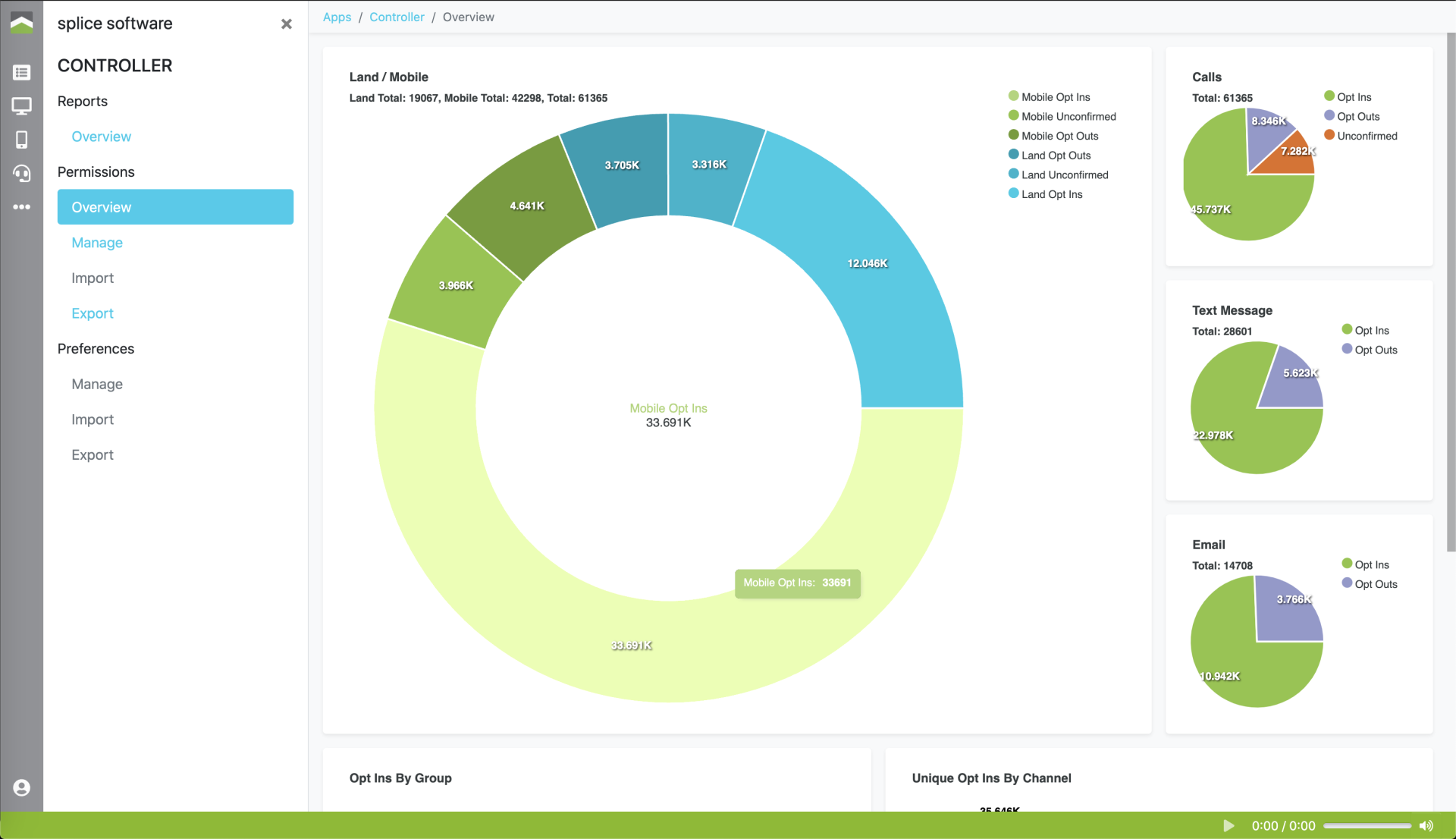The width and height of the screenshot is (1456, 839).
Task: Open the headset support icon in sidebar
Action: [x=22, y=174]
